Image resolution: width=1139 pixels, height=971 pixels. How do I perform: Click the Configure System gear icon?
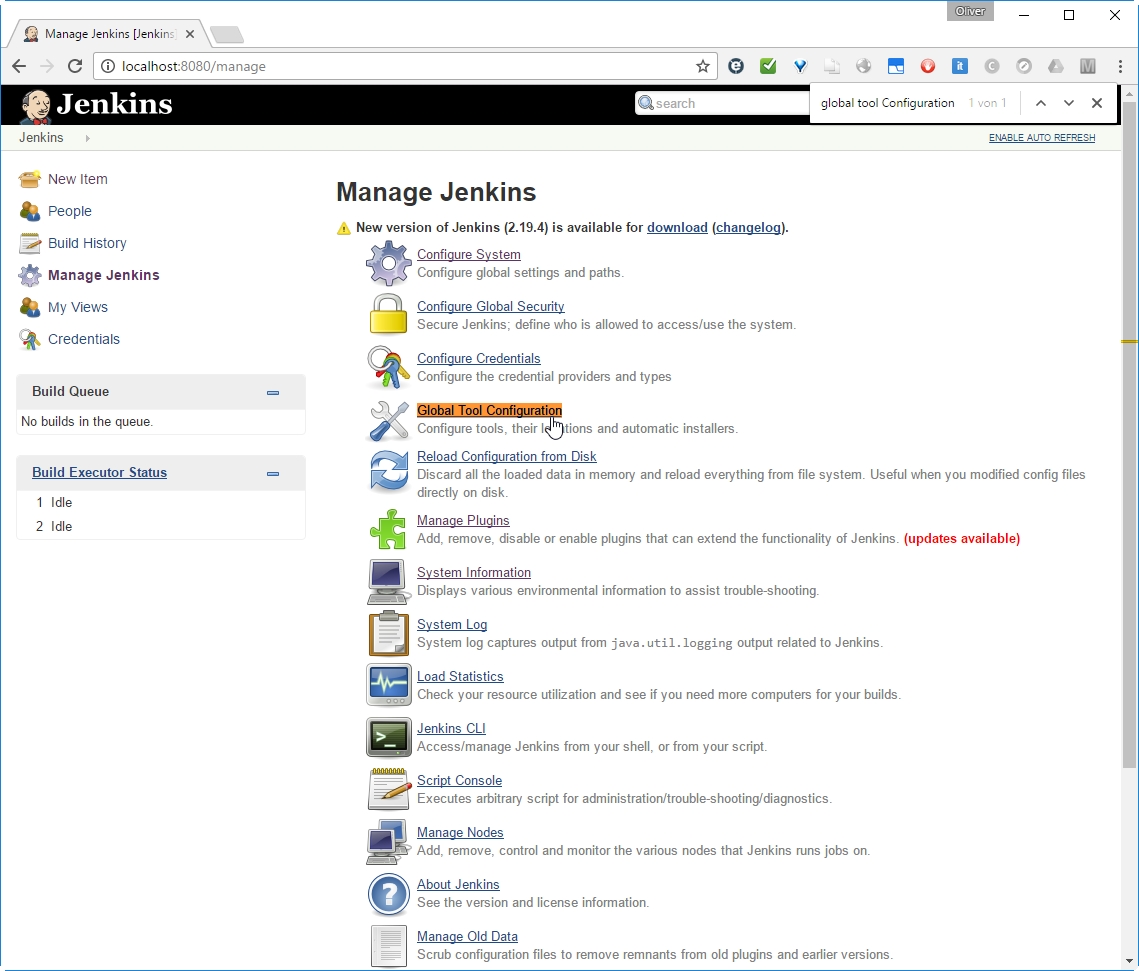coord(388,264)
